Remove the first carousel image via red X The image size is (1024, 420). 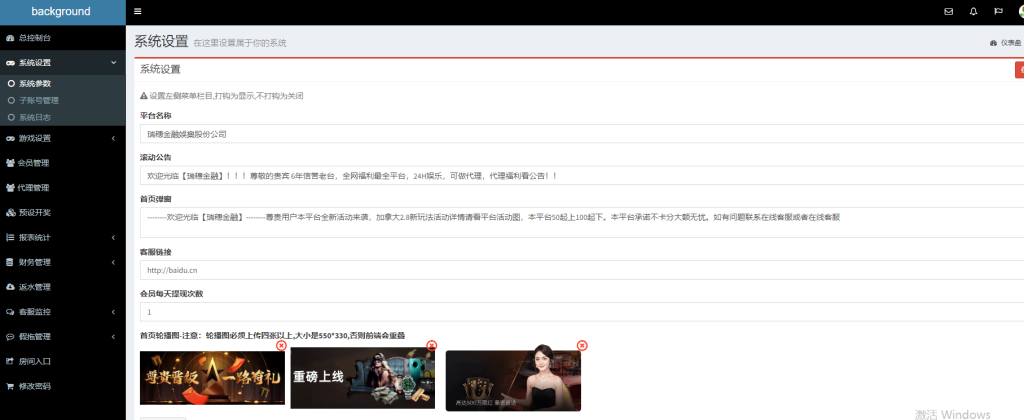[281, 345]
